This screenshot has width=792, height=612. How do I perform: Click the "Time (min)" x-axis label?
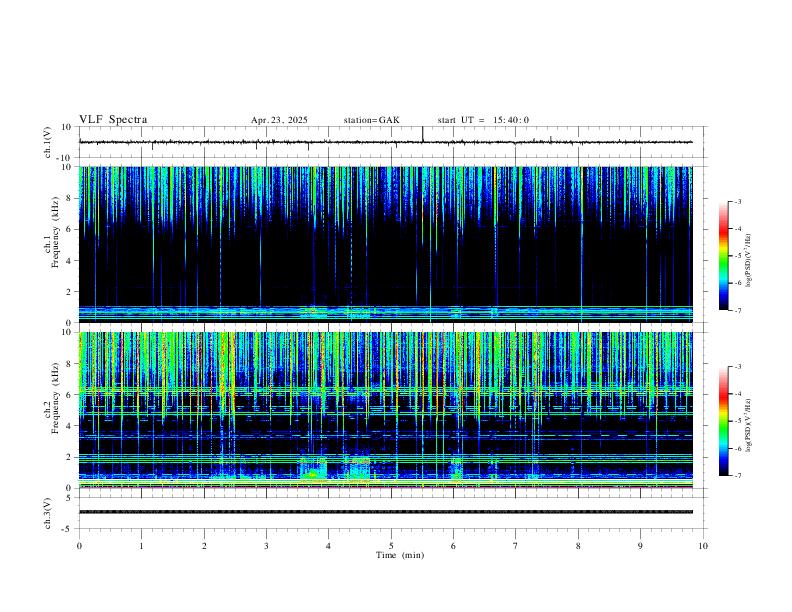(400, 555)
